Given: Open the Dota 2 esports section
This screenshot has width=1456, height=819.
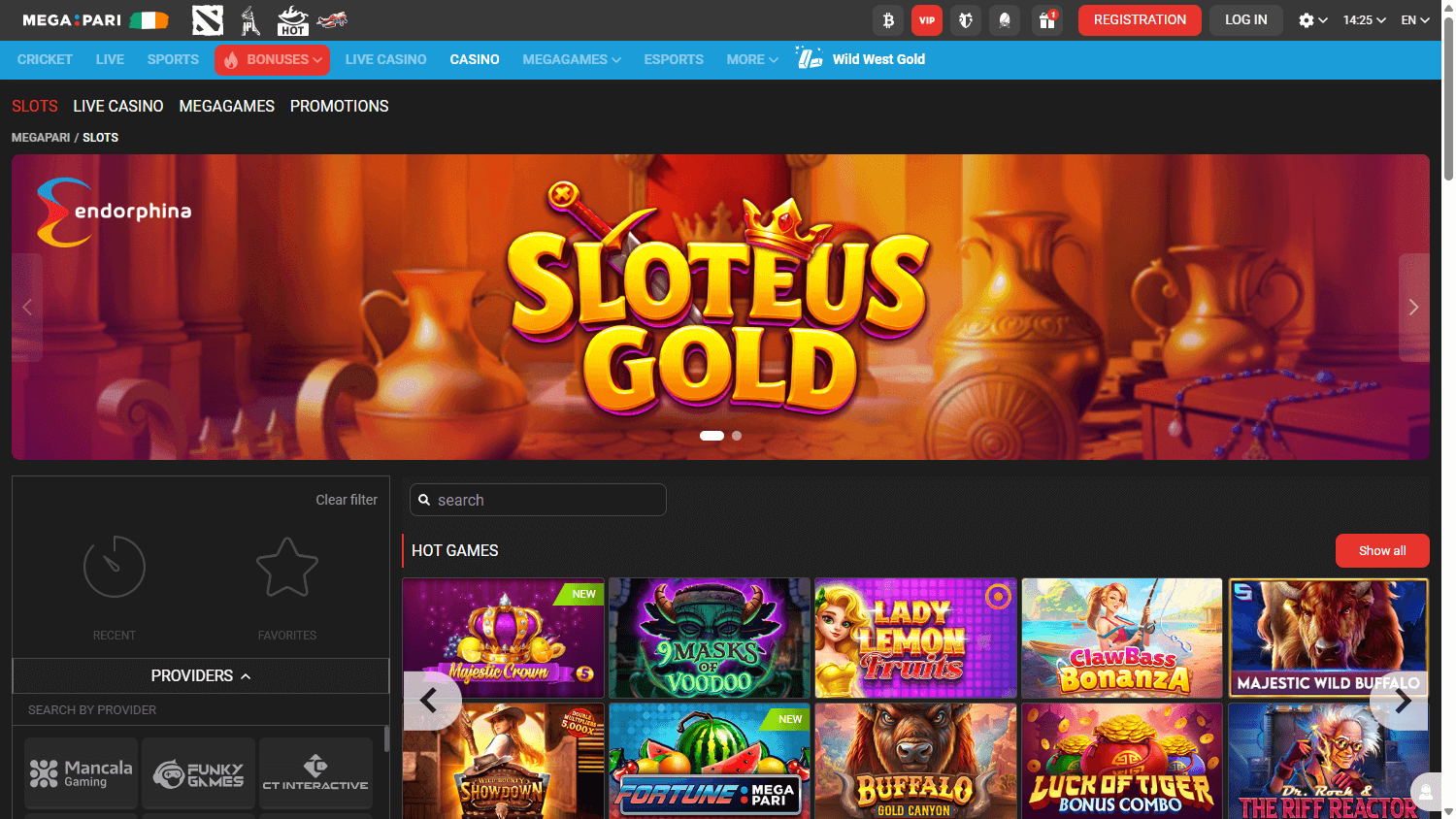Looking at the screenshot, I should [x=207, y=19].
